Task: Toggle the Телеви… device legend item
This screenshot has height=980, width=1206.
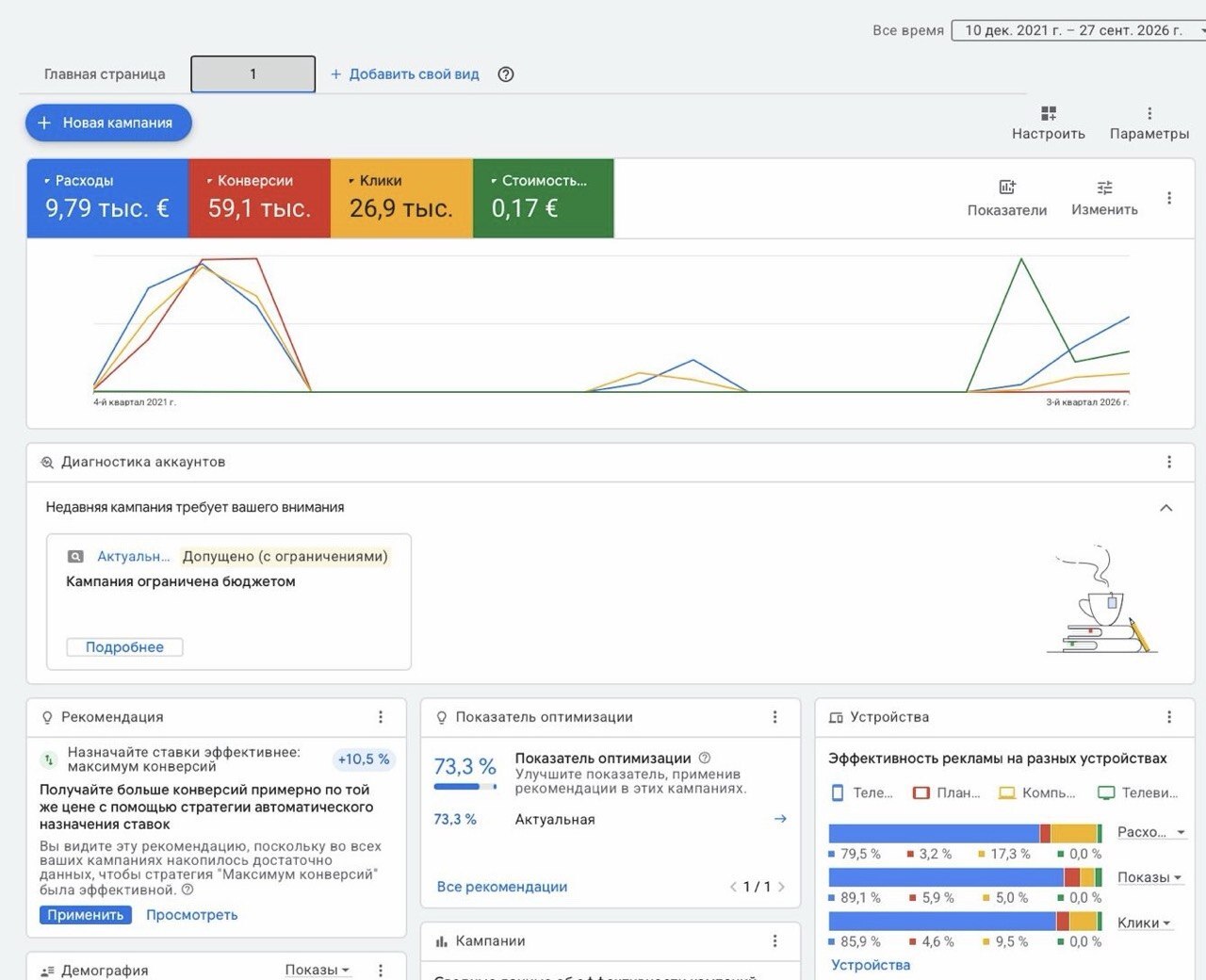Action: (x=1138, y=793)
